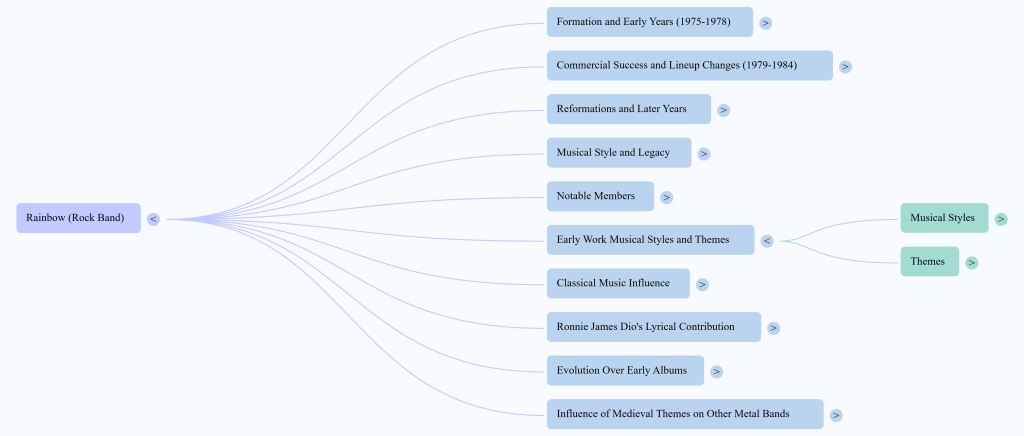Expand the Classical Music Influence node
Screen dimensions: 1024x436
(x=702, y=285)
